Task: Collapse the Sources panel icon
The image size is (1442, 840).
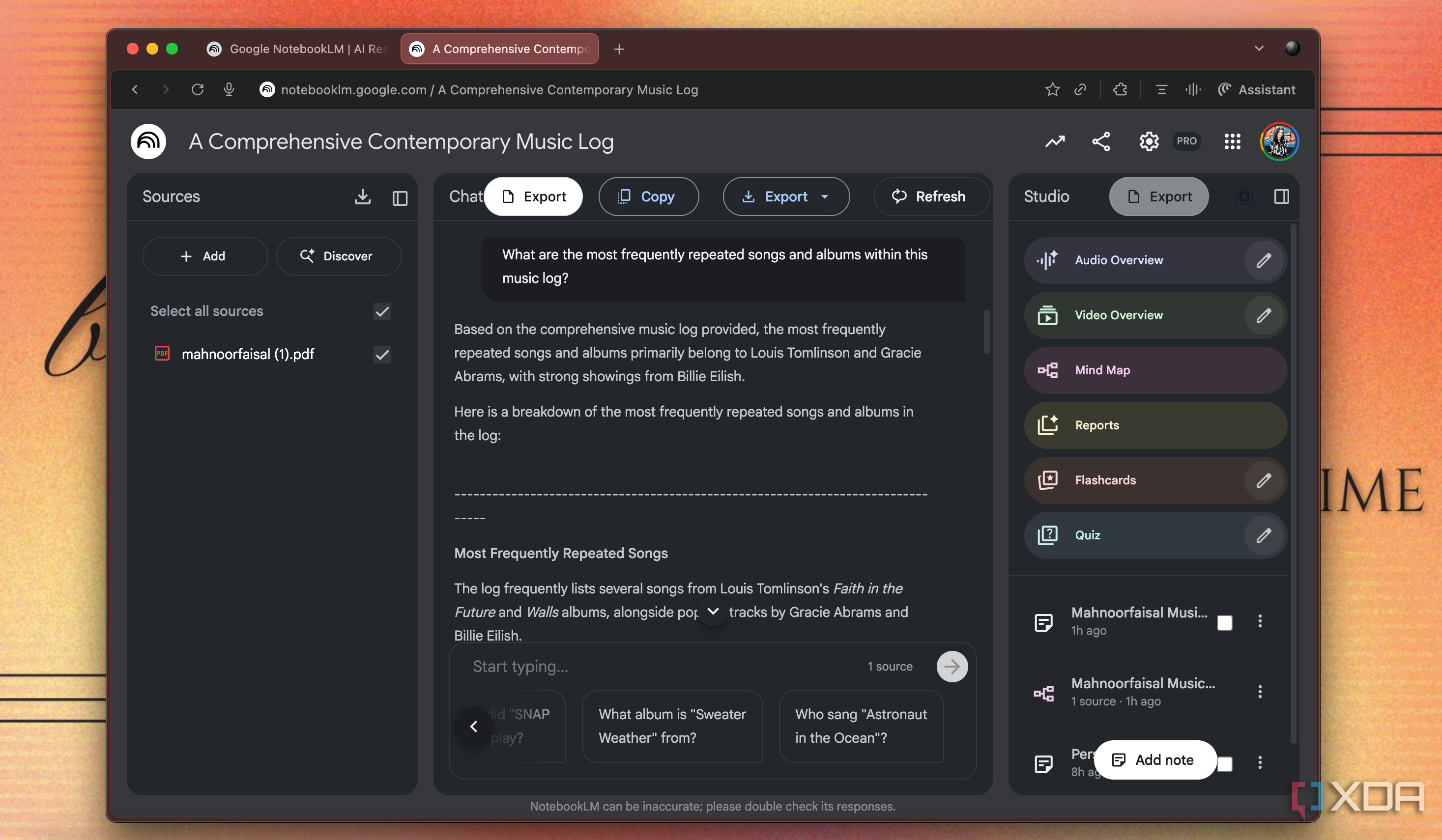Action: coord(400,198)
